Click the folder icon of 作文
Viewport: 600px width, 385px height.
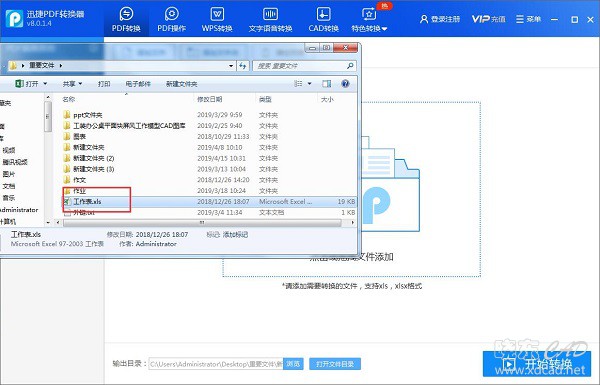click(67, 179)
